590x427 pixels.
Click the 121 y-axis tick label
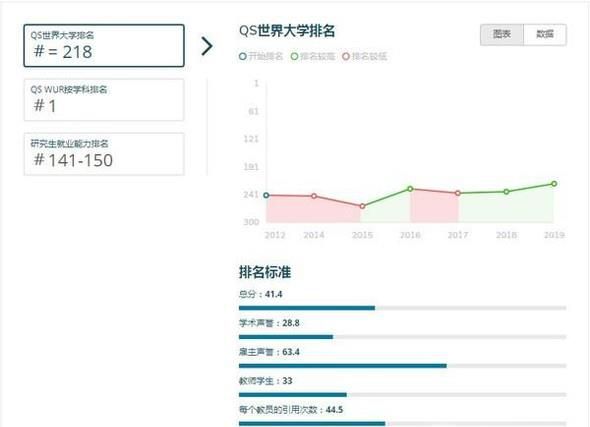tap(251, 139)
